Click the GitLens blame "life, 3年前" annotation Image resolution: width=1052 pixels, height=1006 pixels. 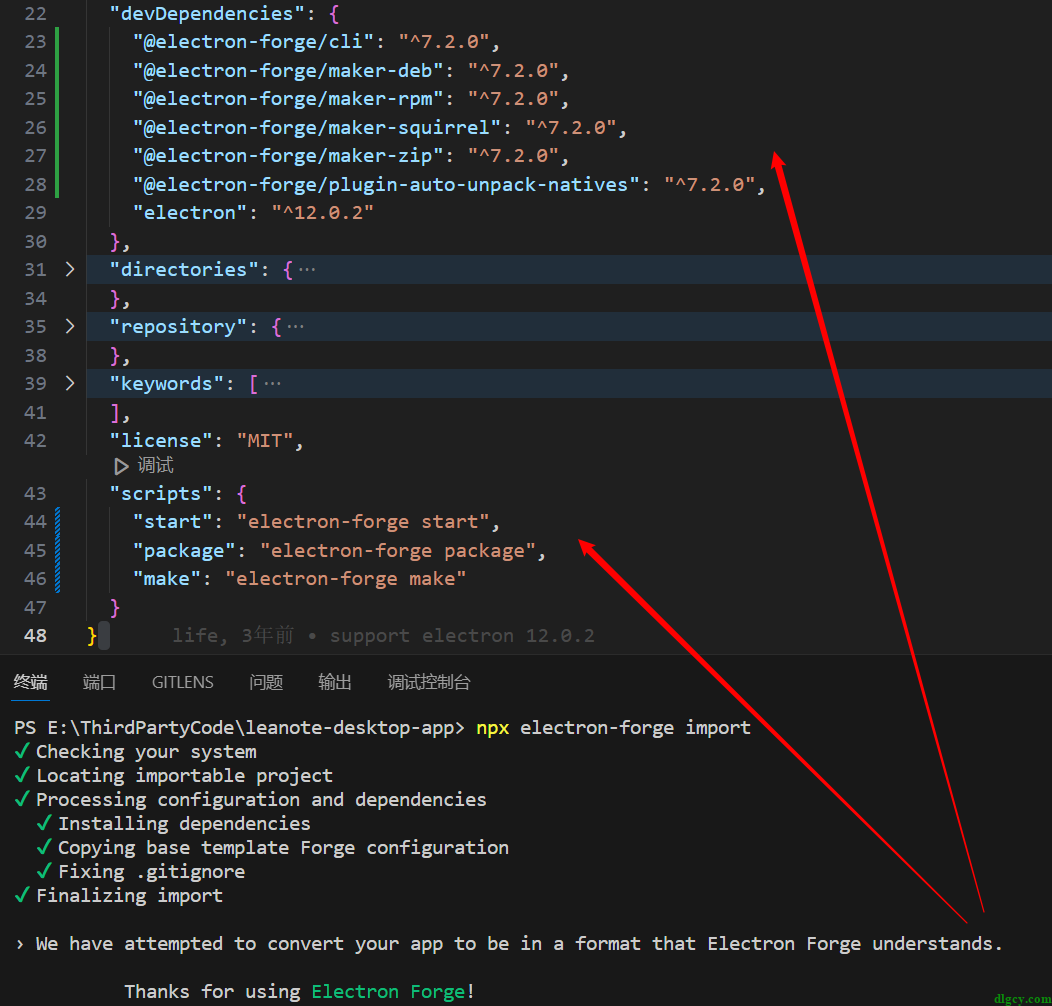pyautogui.click(x=233, y=636)
